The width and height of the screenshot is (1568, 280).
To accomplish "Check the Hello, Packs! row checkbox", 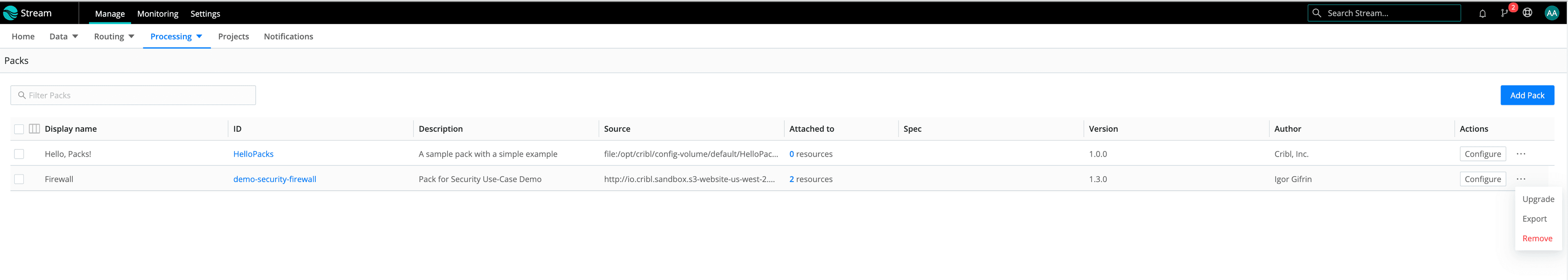I will click(19, 154).
